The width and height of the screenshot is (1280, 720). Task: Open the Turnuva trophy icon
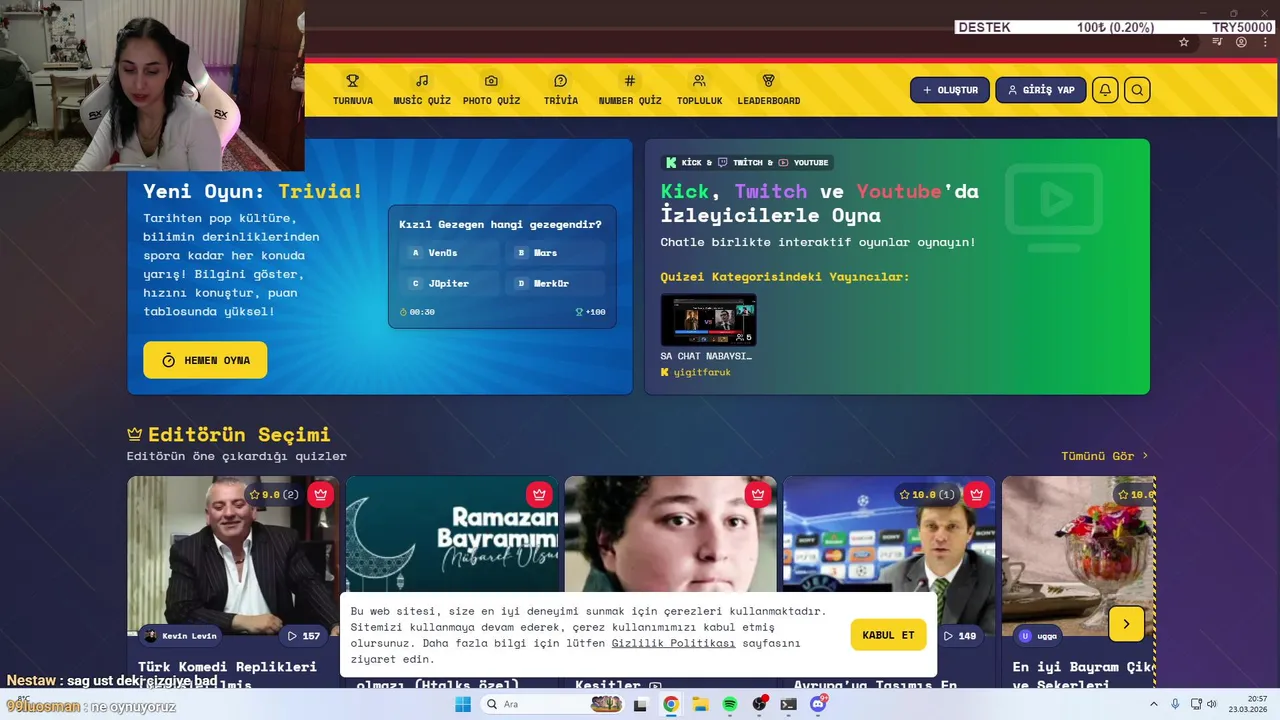pos(352,81)
